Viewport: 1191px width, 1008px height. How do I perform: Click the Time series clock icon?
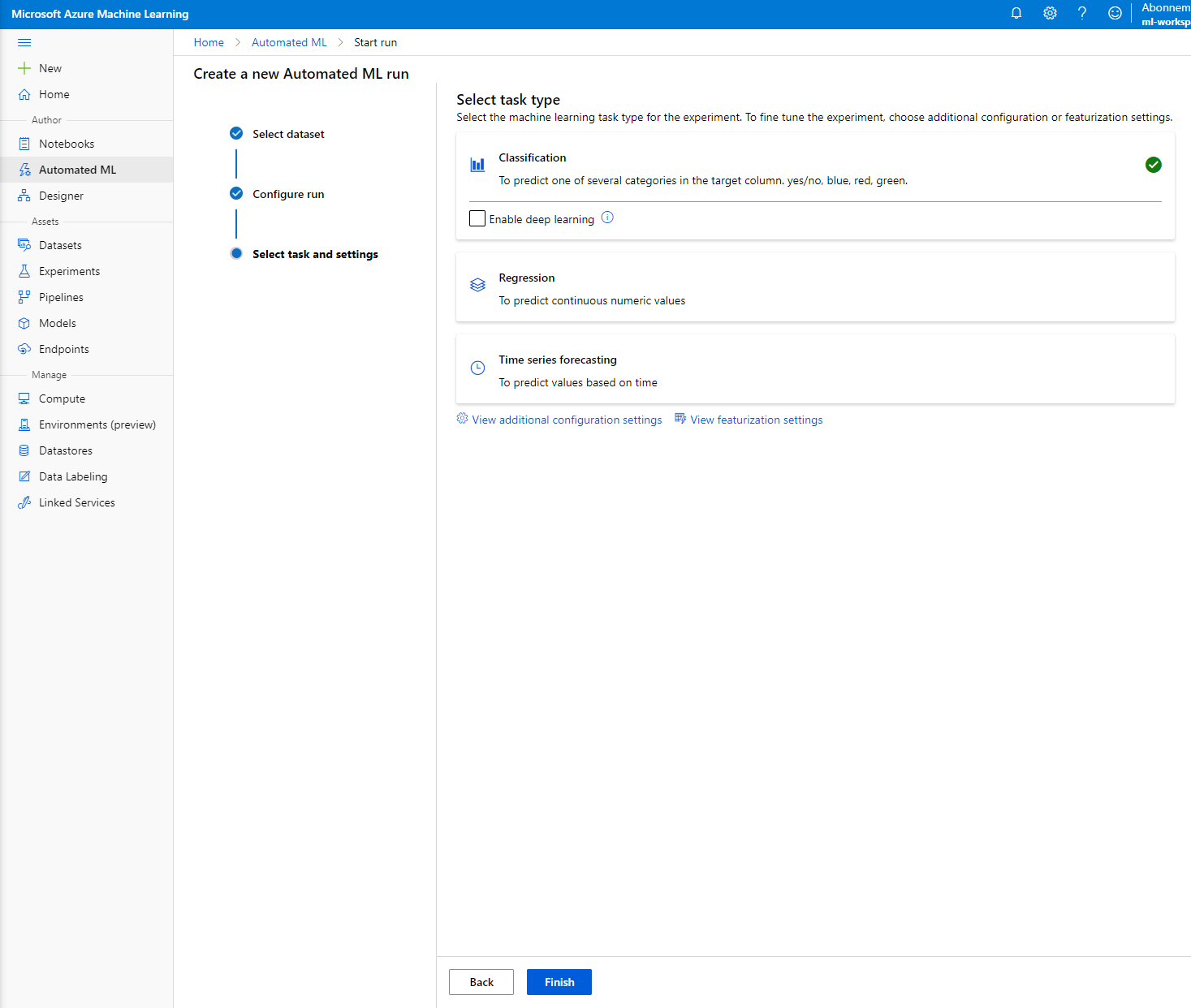pos(477,368)
